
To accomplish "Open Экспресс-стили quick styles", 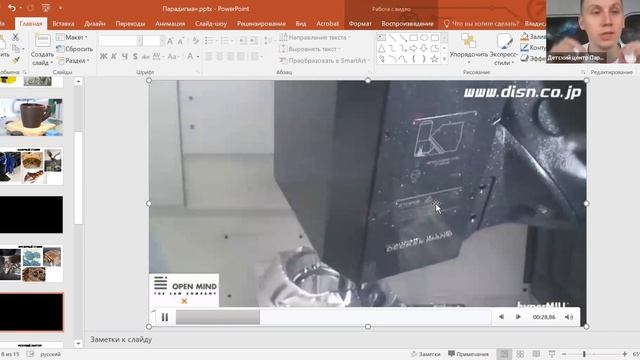I will 503,49.
